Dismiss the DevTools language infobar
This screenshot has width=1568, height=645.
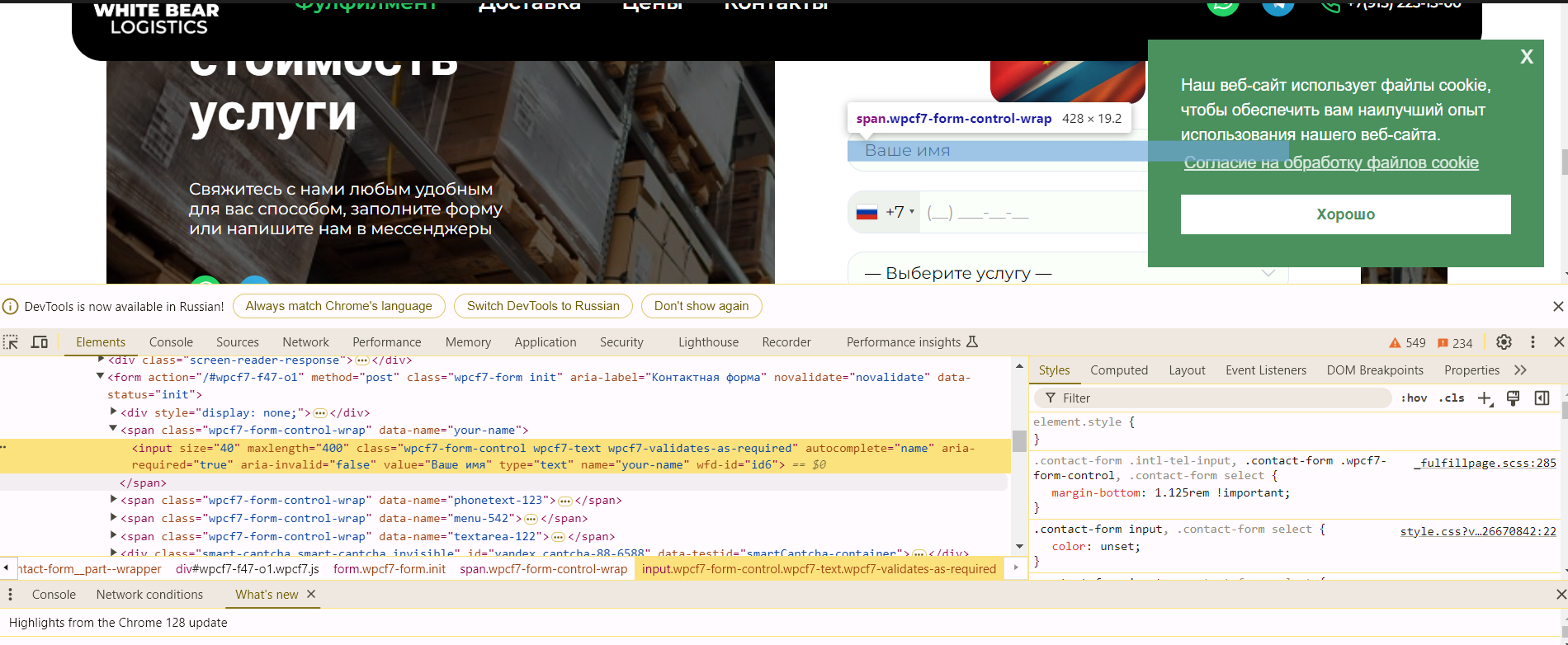click(x=1558, y=307)
